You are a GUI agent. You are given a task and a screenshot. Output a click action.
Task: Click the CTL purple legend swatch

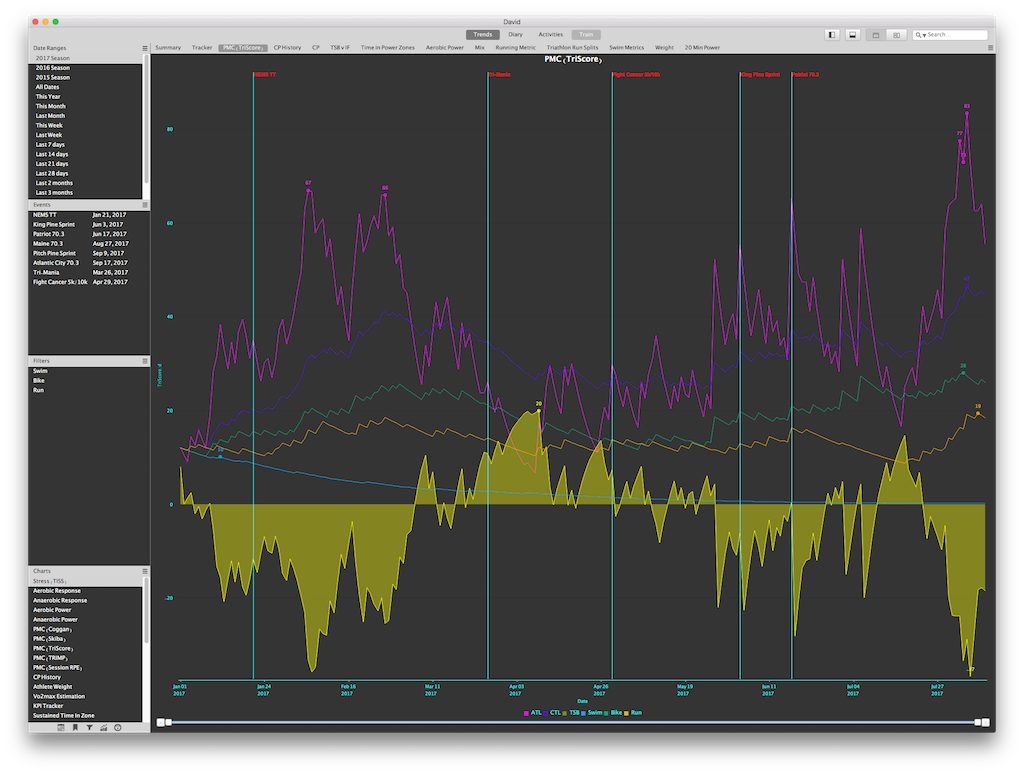(x=546, y=713)
